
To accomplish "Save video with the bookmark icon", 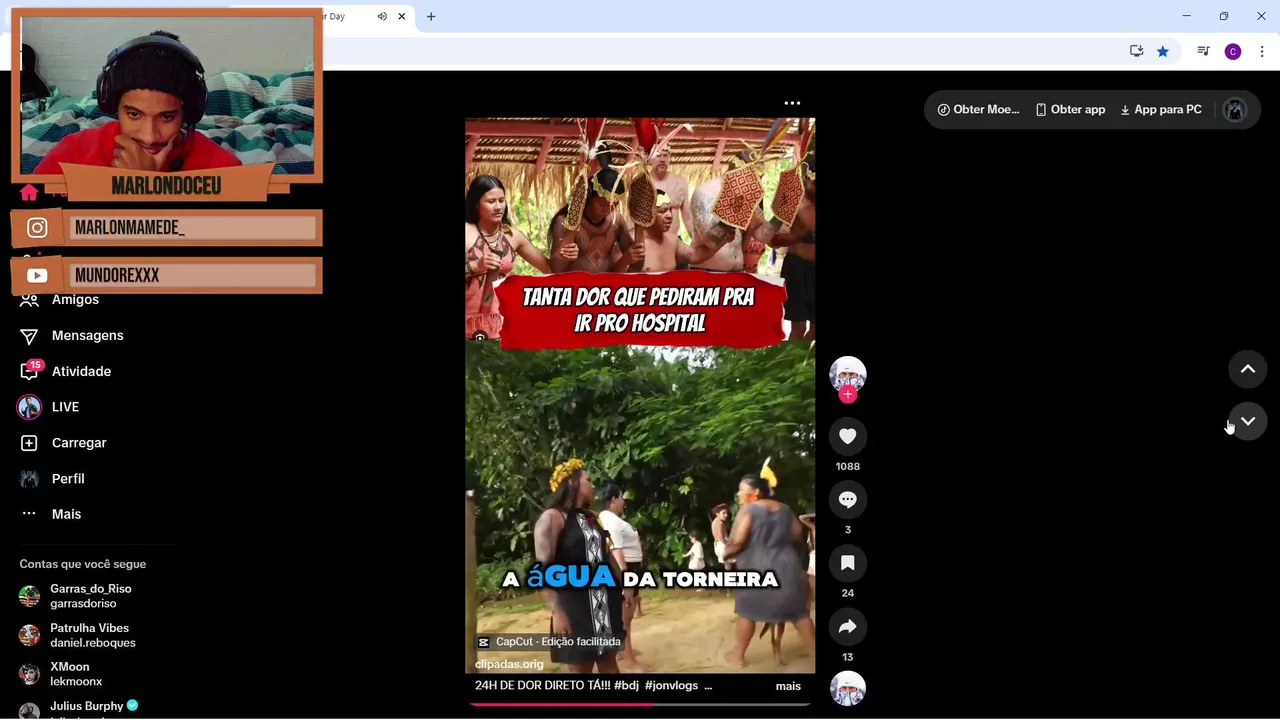I will click(848, 563).
